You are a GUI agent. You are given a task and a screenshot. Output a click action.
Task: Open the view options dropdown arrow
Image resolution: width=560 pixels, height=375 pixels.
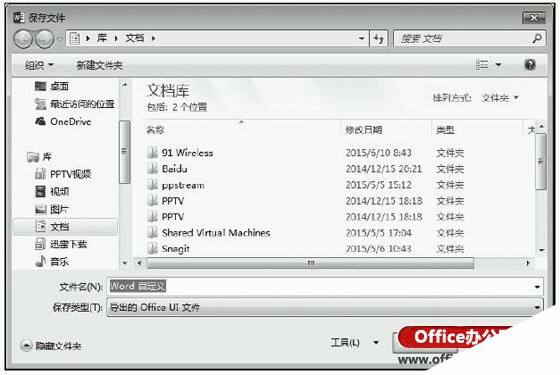click(x=498, y=65)
